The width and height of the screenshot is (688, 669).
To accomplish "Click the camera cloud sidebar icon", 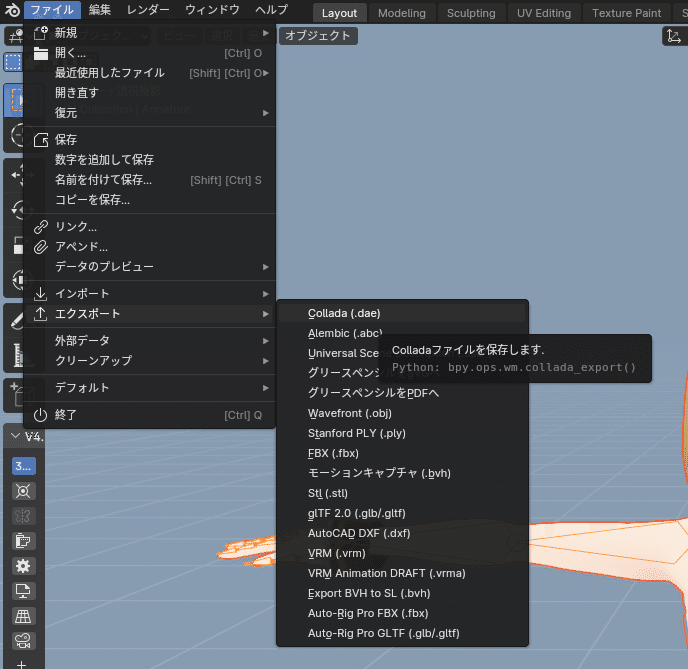I will point(23,641).
